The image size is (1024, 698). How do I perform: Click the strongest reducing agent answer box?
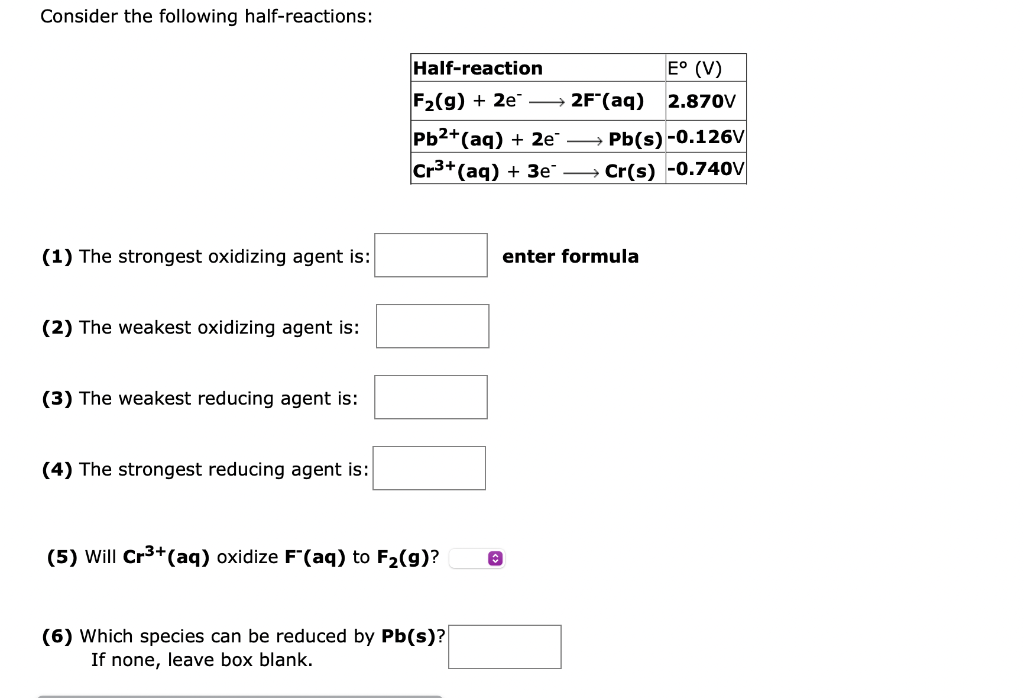(x=429, y=467)
